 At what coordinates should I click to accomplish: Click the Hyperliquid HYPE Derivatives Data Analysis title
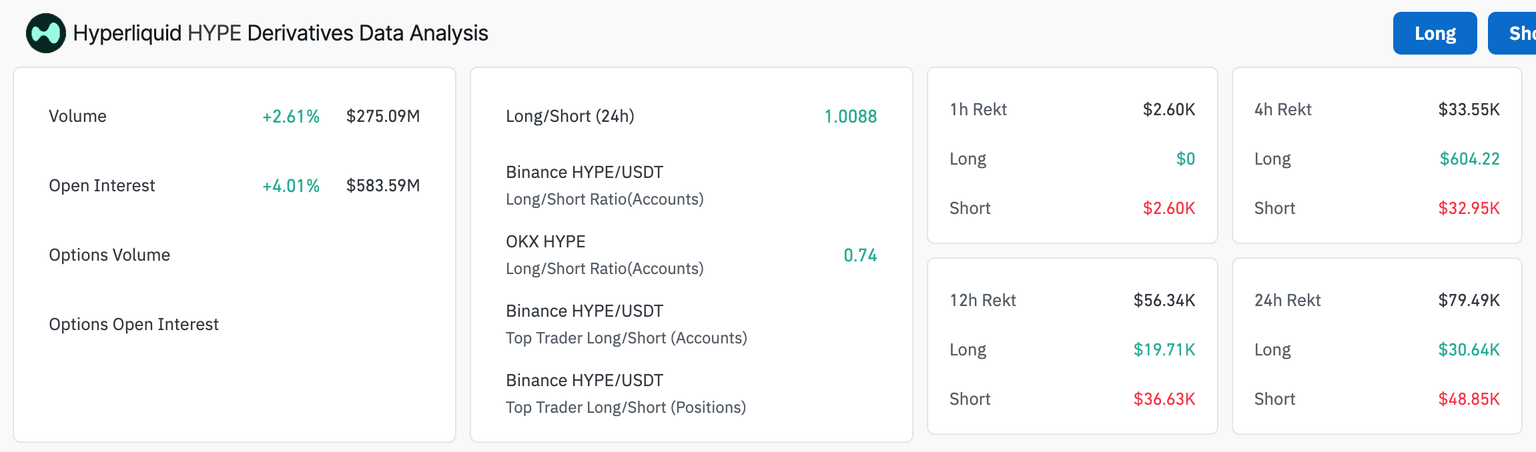[281, 33]
